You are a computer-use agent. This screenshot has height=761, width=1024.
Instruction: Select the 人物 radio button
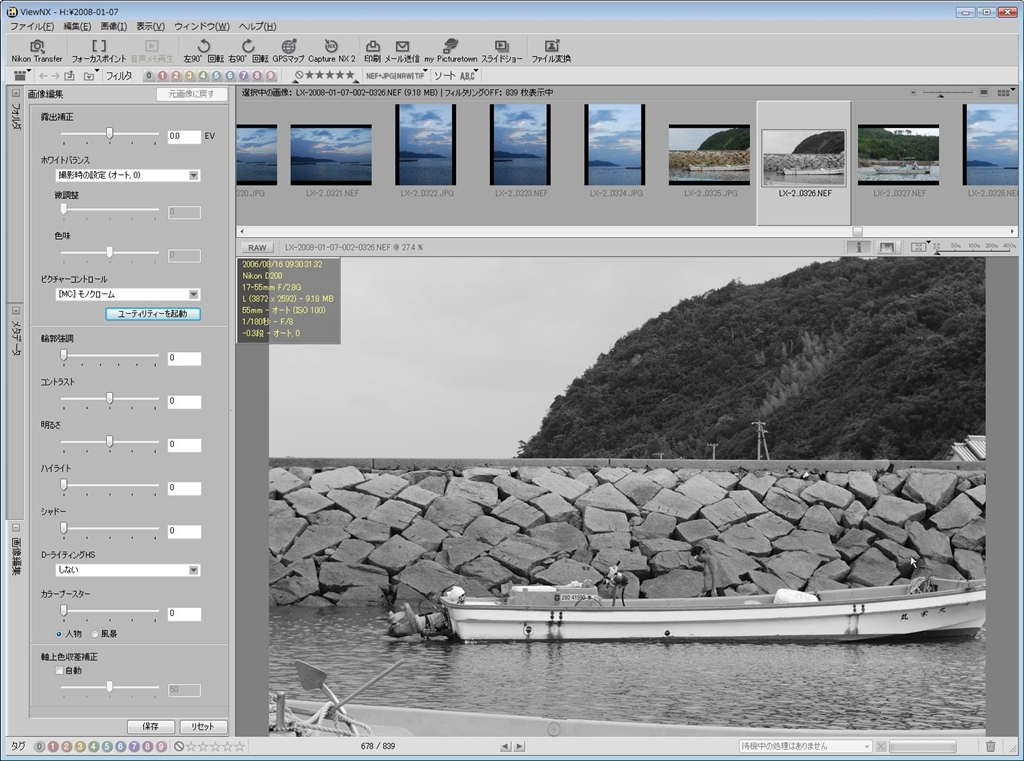[60, 634]
